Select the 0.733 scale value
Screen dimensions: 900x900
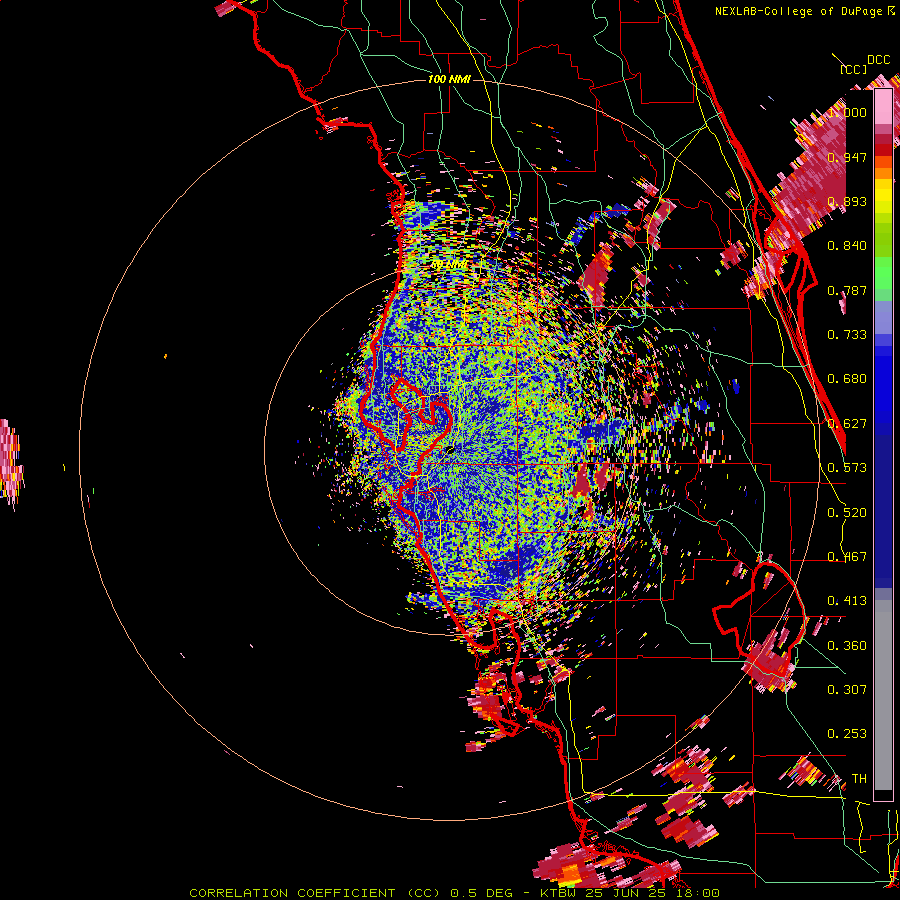click(847, 335)
